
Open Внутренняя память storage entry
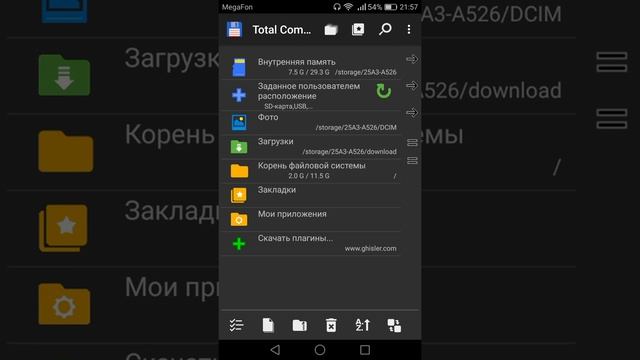tap(310, 67)
